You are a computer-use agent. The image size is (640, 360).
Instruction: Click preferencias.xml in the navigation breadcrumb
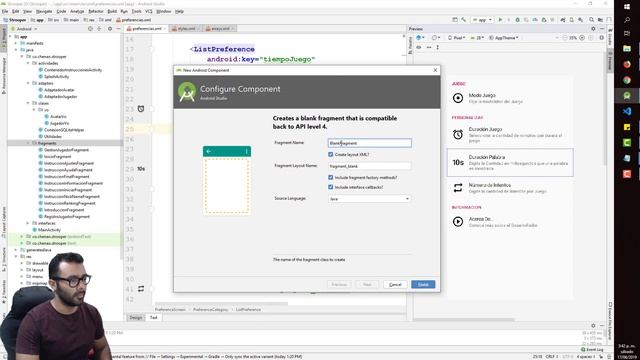click(133, 20)
